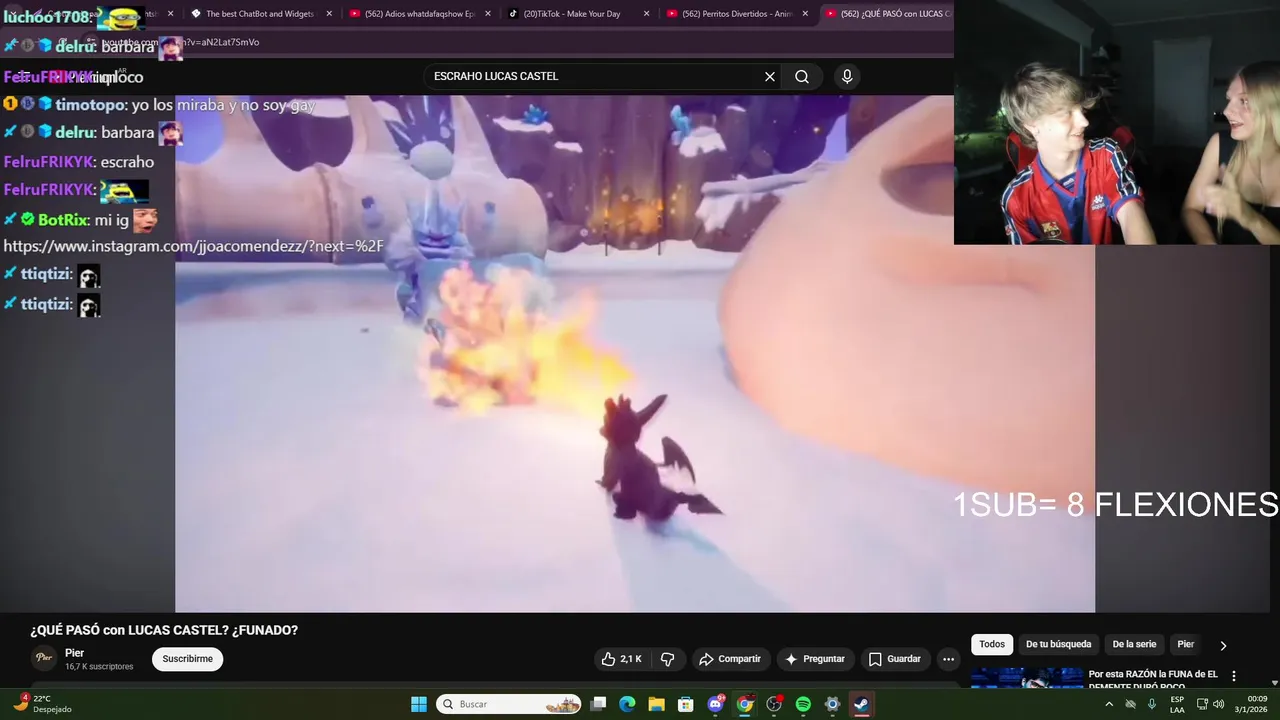
Task: Open volume control in system tray
Action: coord(1218,704)
